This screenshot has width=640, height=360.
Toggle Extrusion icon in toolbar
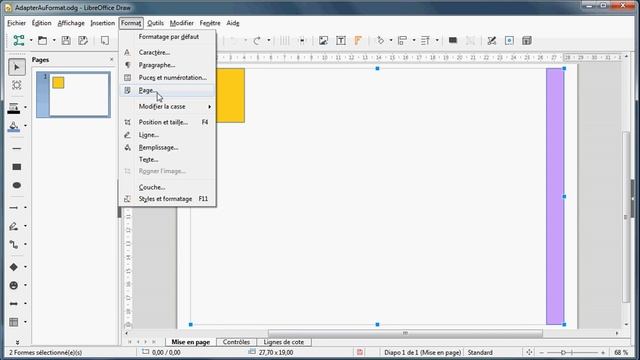[527, 40]
